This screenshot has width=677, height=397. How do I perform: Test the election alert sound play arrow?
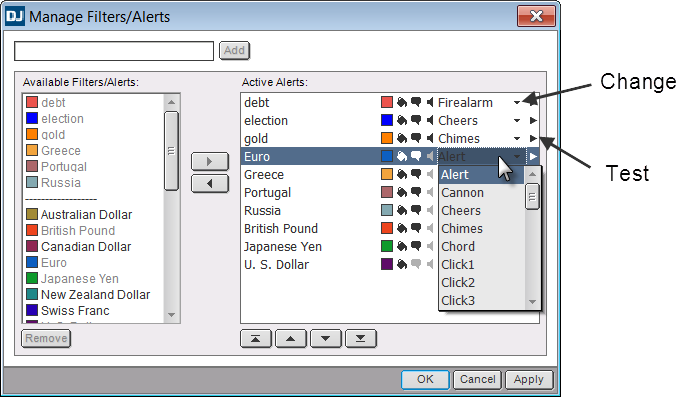pyautogui.click(x=533, y=121)
